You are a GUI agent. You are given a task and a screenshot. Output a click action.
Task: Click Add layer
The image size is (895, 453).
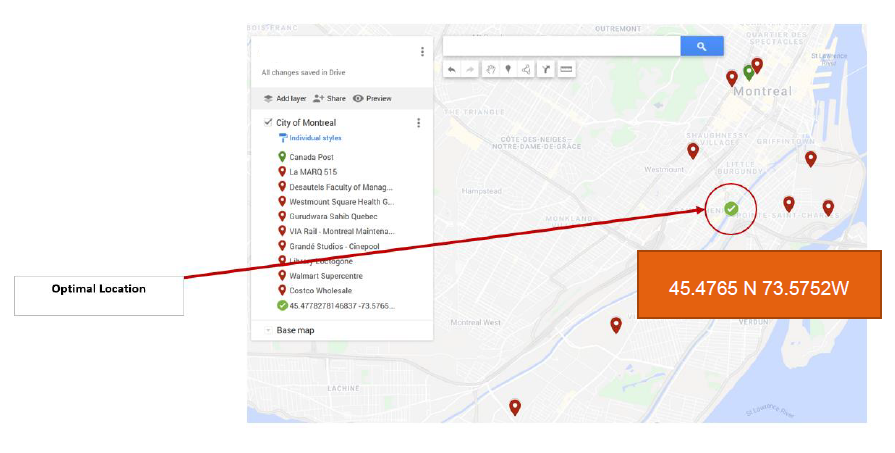(x=285, y=99)
